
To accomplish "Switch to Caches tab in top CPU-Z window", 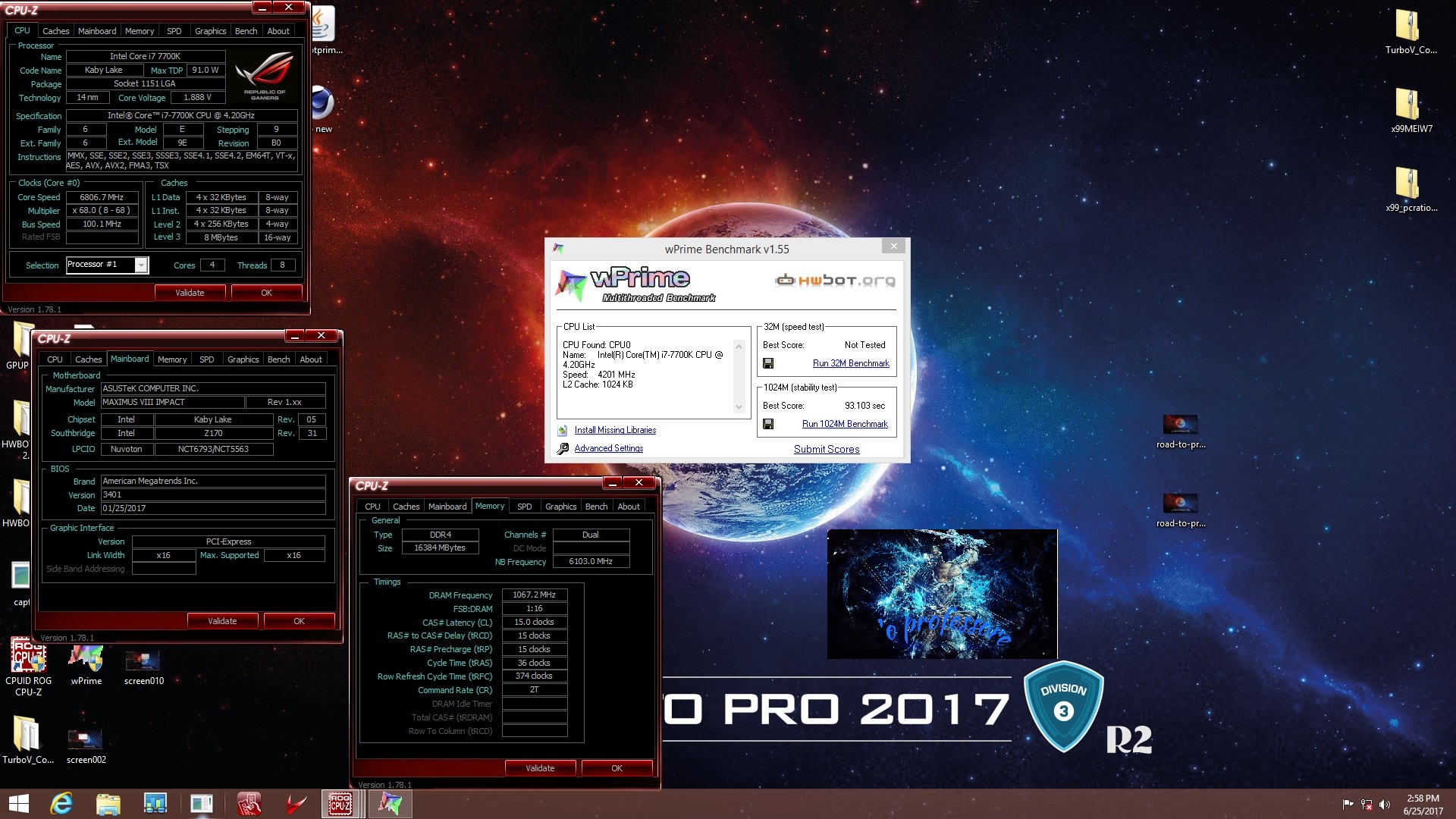I will (55, 31).
